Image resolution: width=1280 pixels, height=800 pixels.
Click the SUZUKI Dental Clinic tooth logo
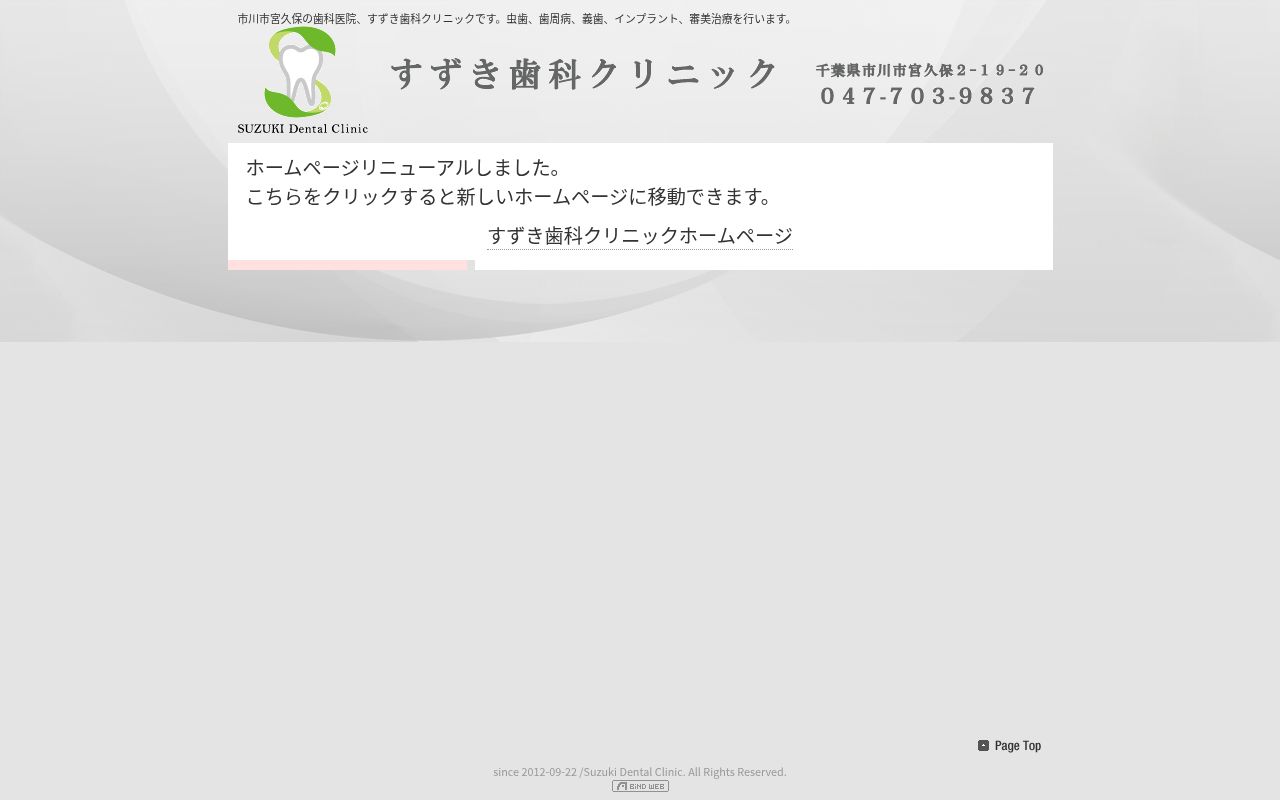point(302,80)
